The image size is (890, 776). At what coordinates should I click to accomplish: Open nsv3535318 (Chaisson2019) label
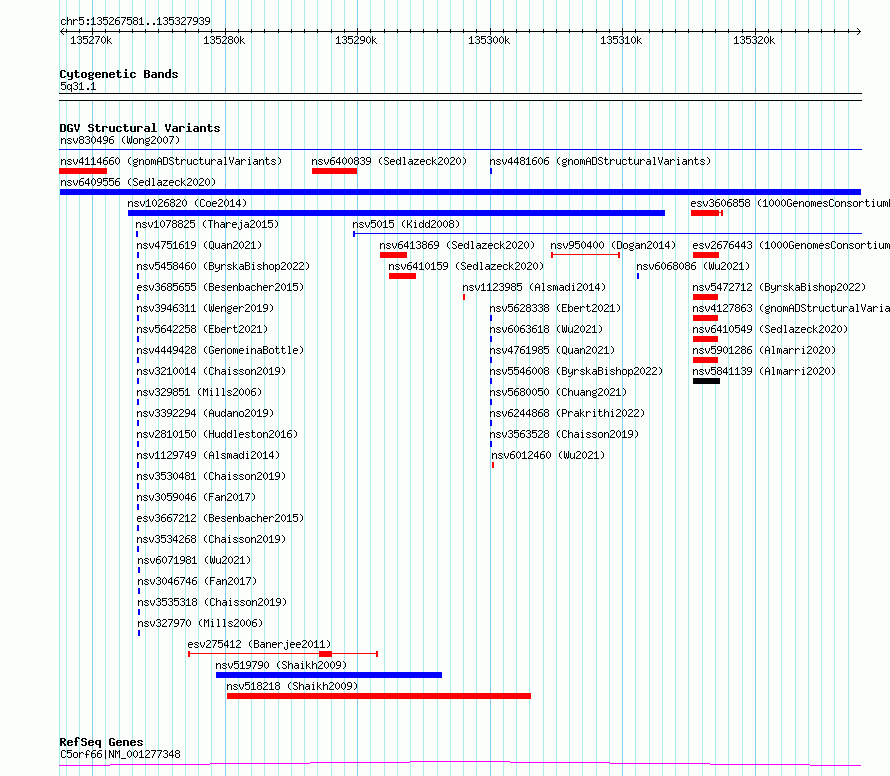pyautogui.click(x=212, y=602)
